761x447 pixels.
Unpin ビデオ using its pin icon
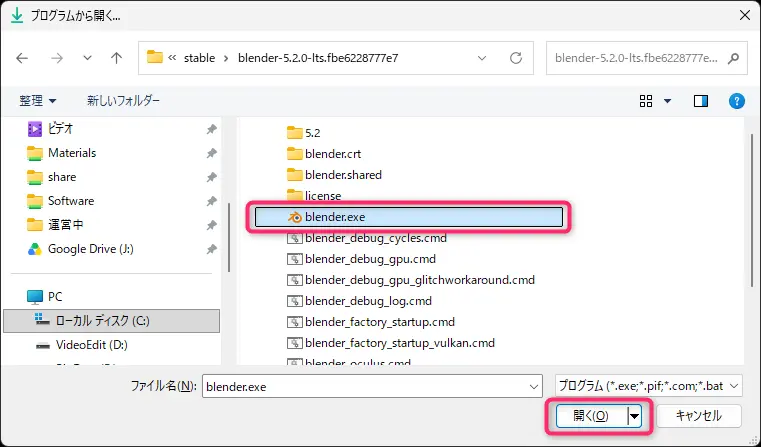click(x=212, y=129)
